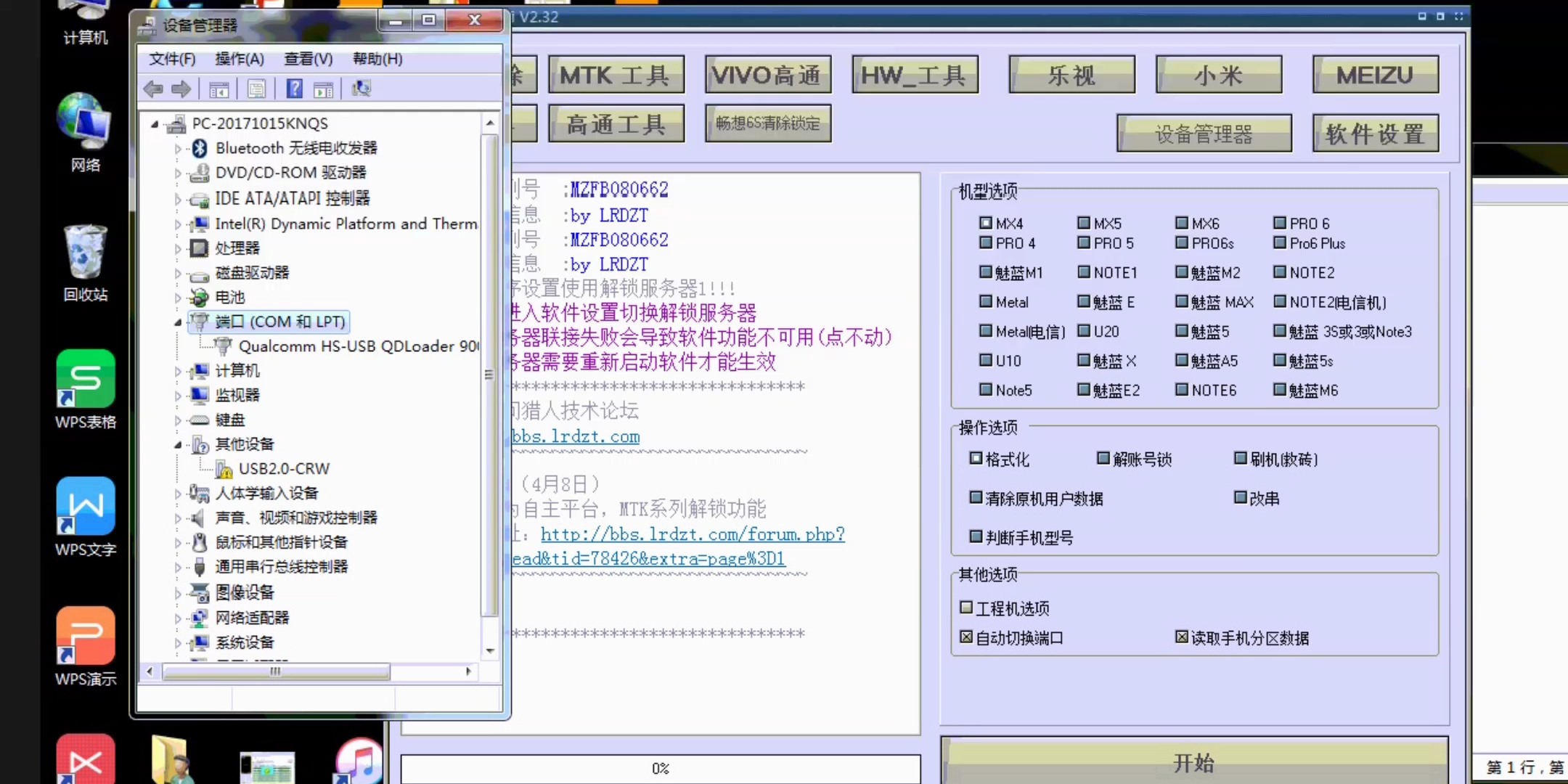Open the 查看(V) menu
The height and width of the screenshot is (784, 1568).
(x=308, y=59)
